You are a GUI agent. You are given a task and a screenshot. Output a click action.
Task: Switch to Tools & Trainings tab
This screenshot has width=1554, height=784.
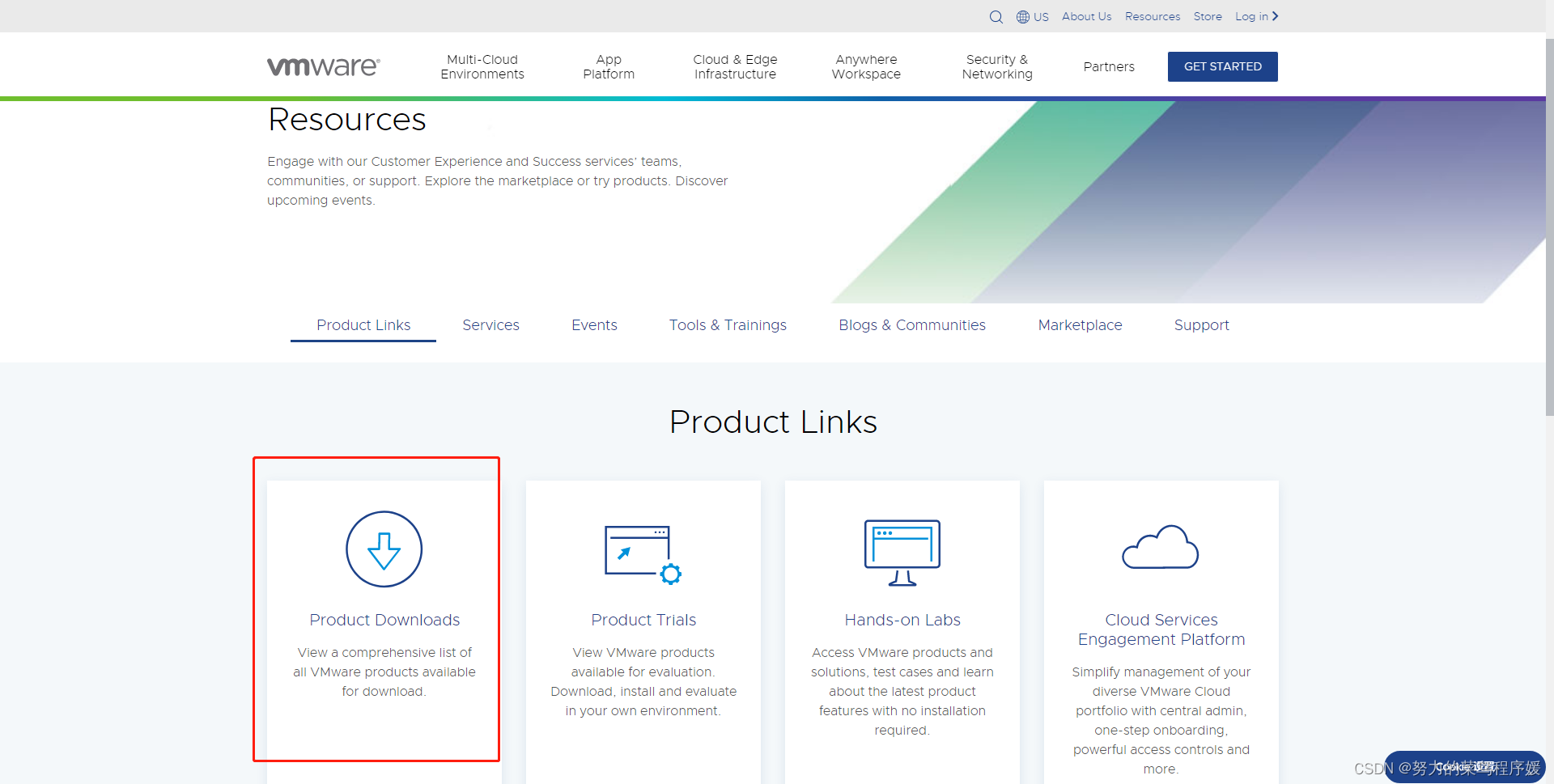(x=728, y=325)
